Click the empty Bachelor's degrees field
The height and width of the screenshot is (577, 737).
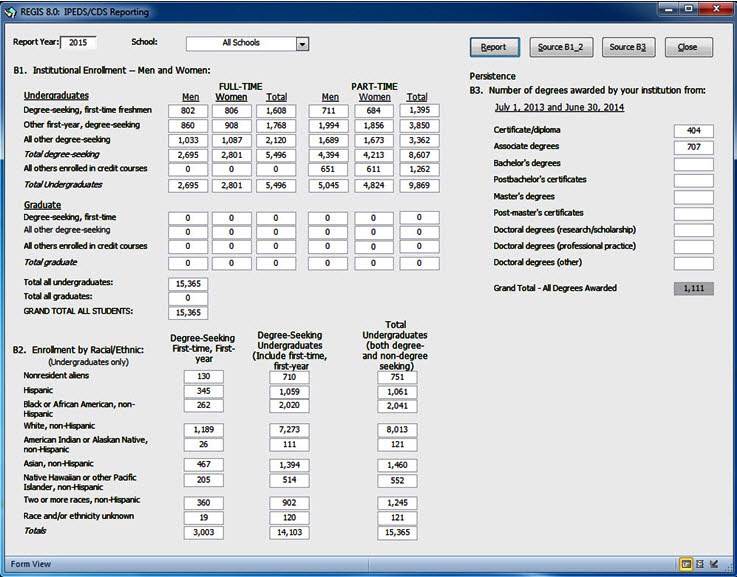(693, 164)
